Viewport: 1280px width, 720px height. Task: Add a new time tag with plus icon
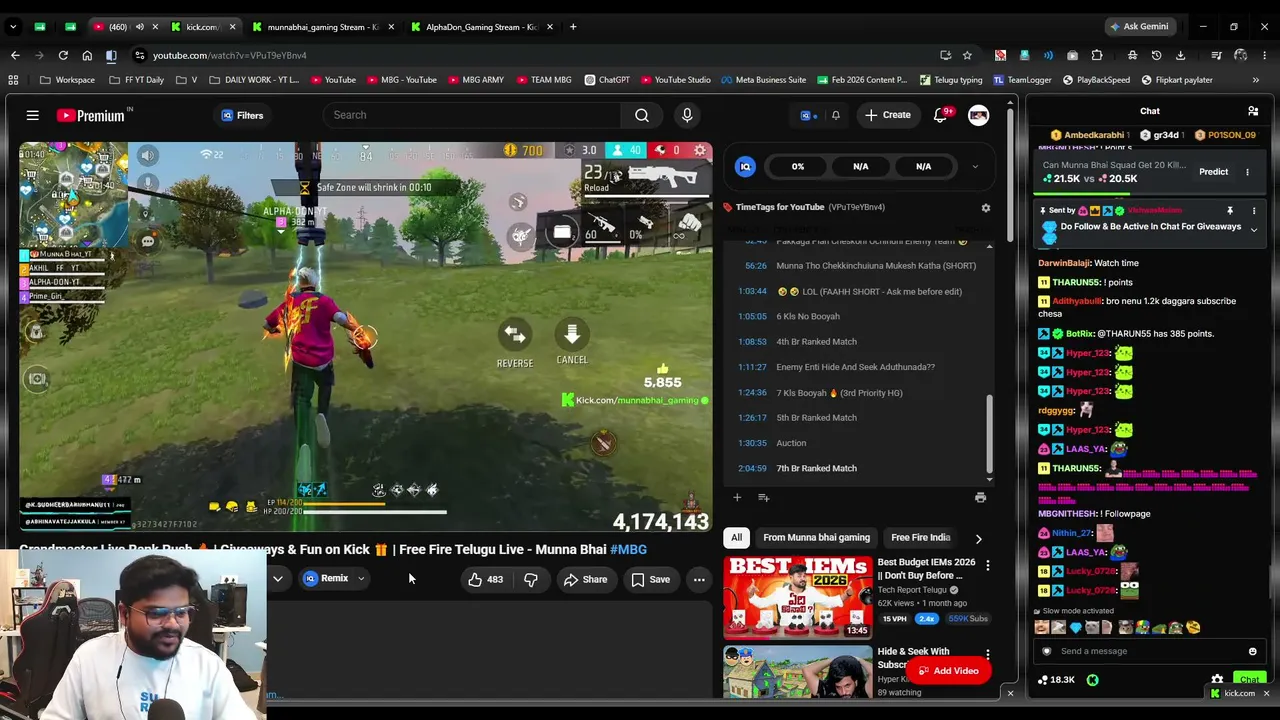tap(737, 497)
